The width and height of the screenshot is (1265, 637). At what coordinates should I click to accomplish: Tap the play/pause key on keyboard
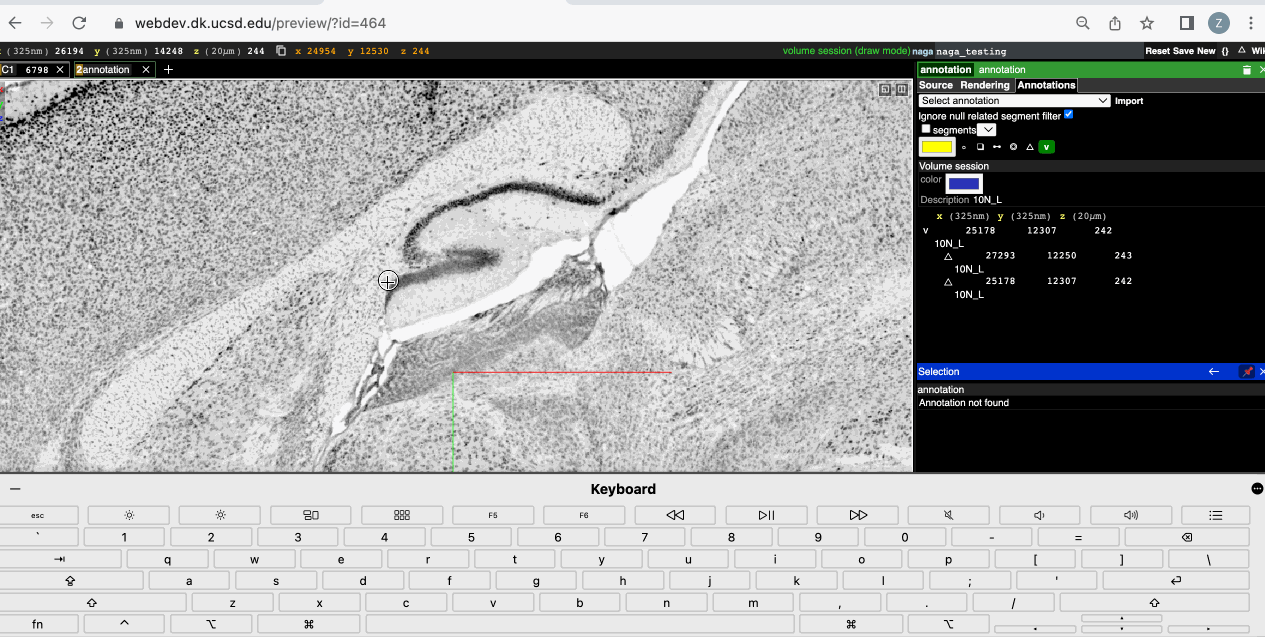(x=766, y=515)
